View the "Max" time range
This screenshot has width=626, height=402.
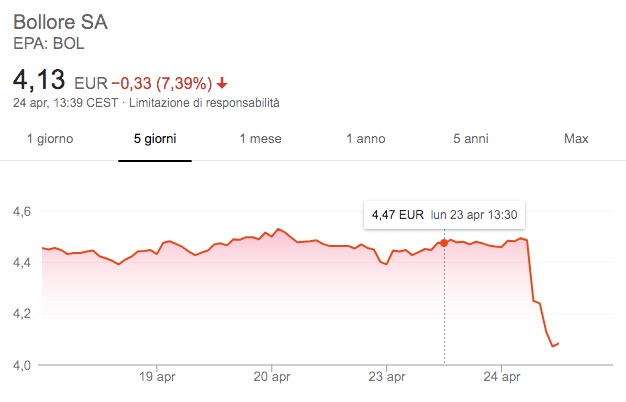576,138
